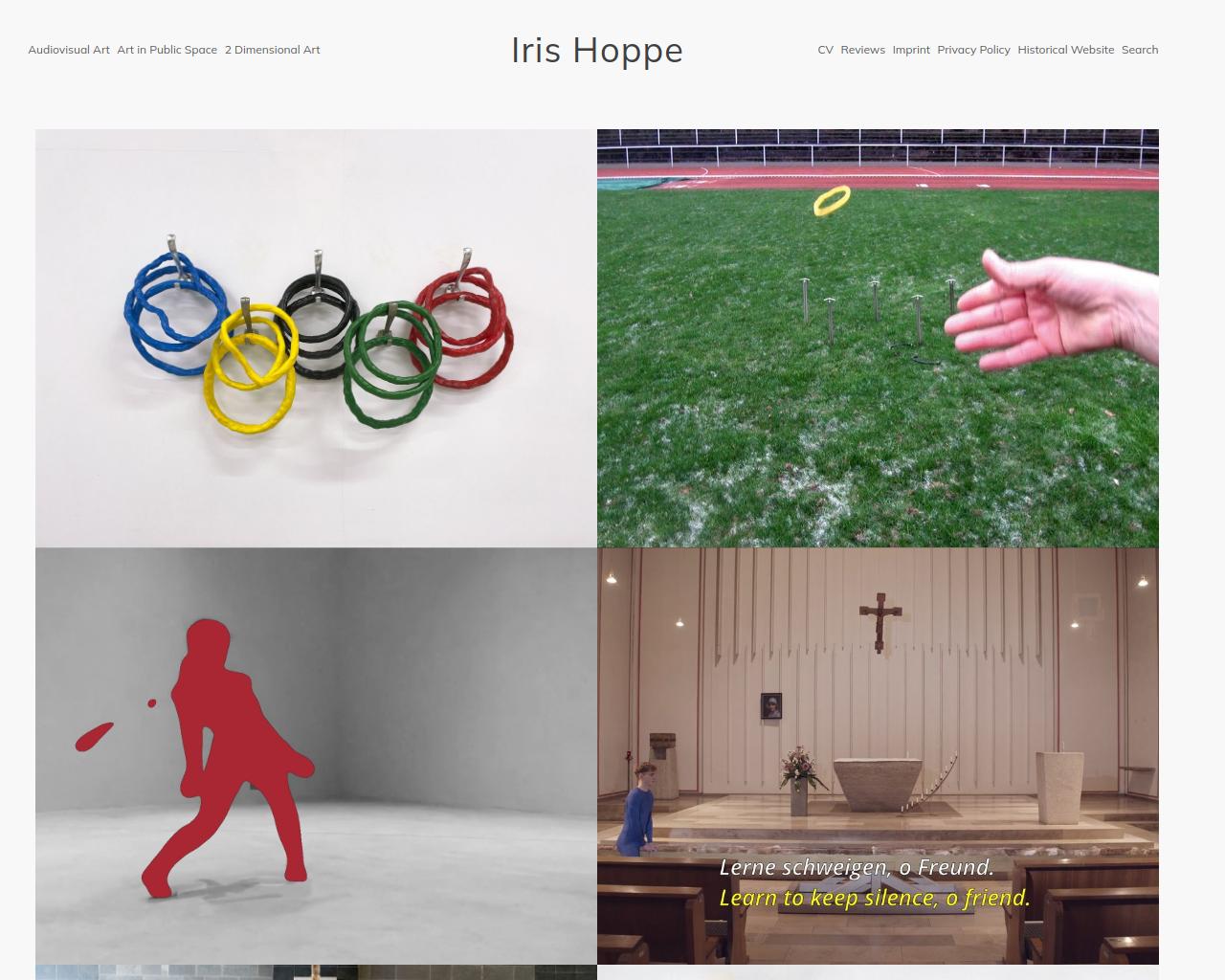Click Search in the top navigation
This screenshot has width=1225, height=980.
pos(1140,50)
